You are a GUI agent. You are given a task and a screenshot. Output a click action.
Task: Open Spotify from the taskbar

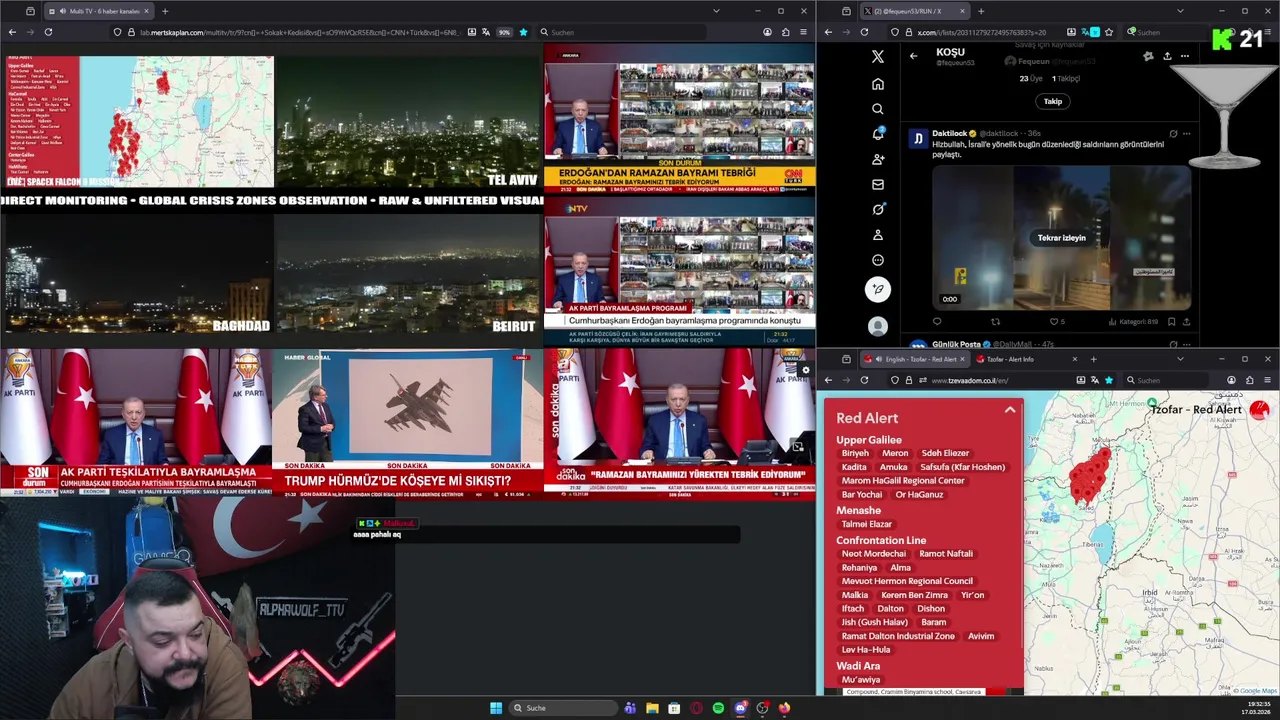718,708
